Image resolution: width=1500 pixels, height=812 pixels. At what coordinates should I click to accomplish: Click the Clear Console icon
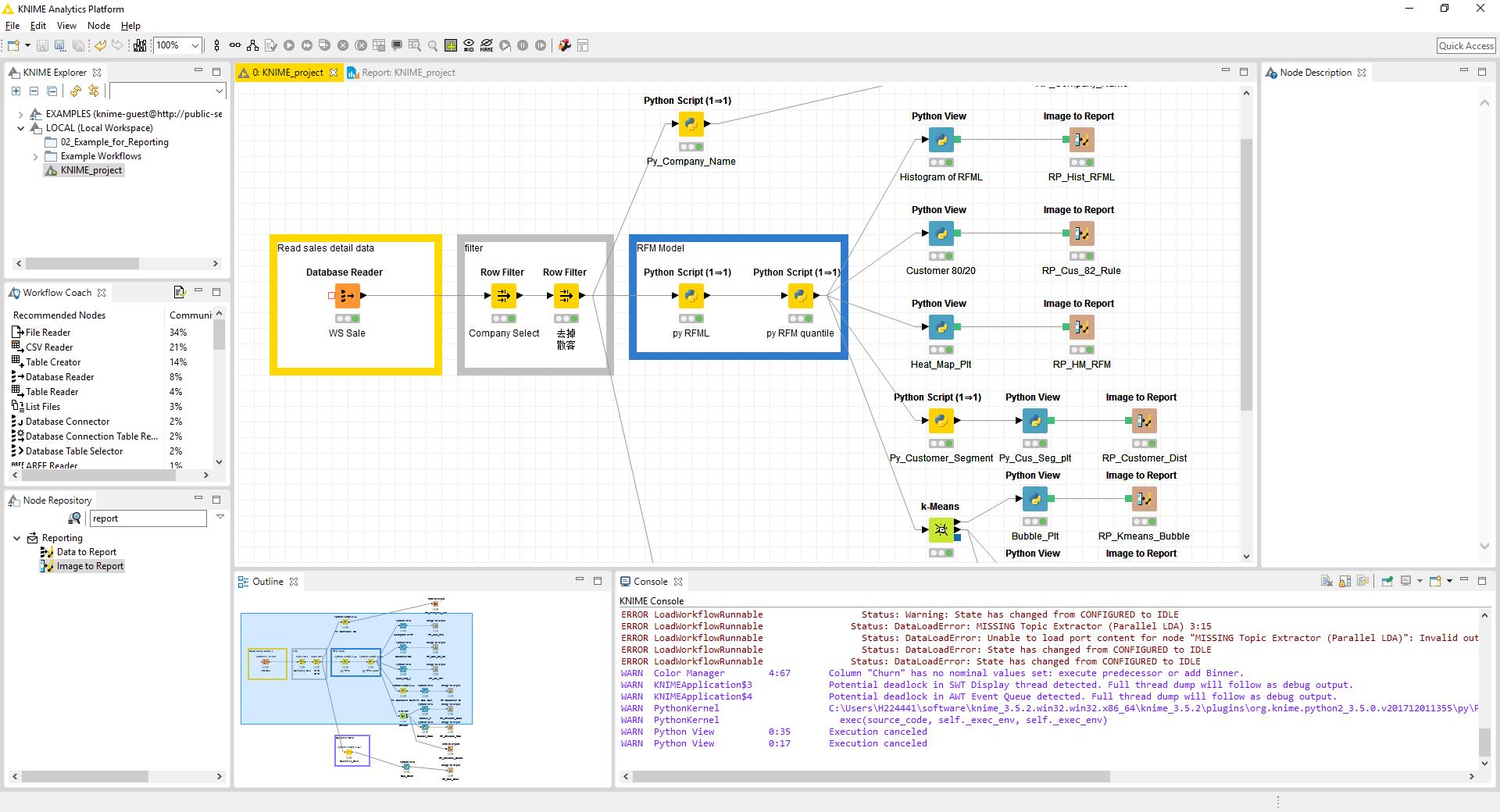(1326, 581)
